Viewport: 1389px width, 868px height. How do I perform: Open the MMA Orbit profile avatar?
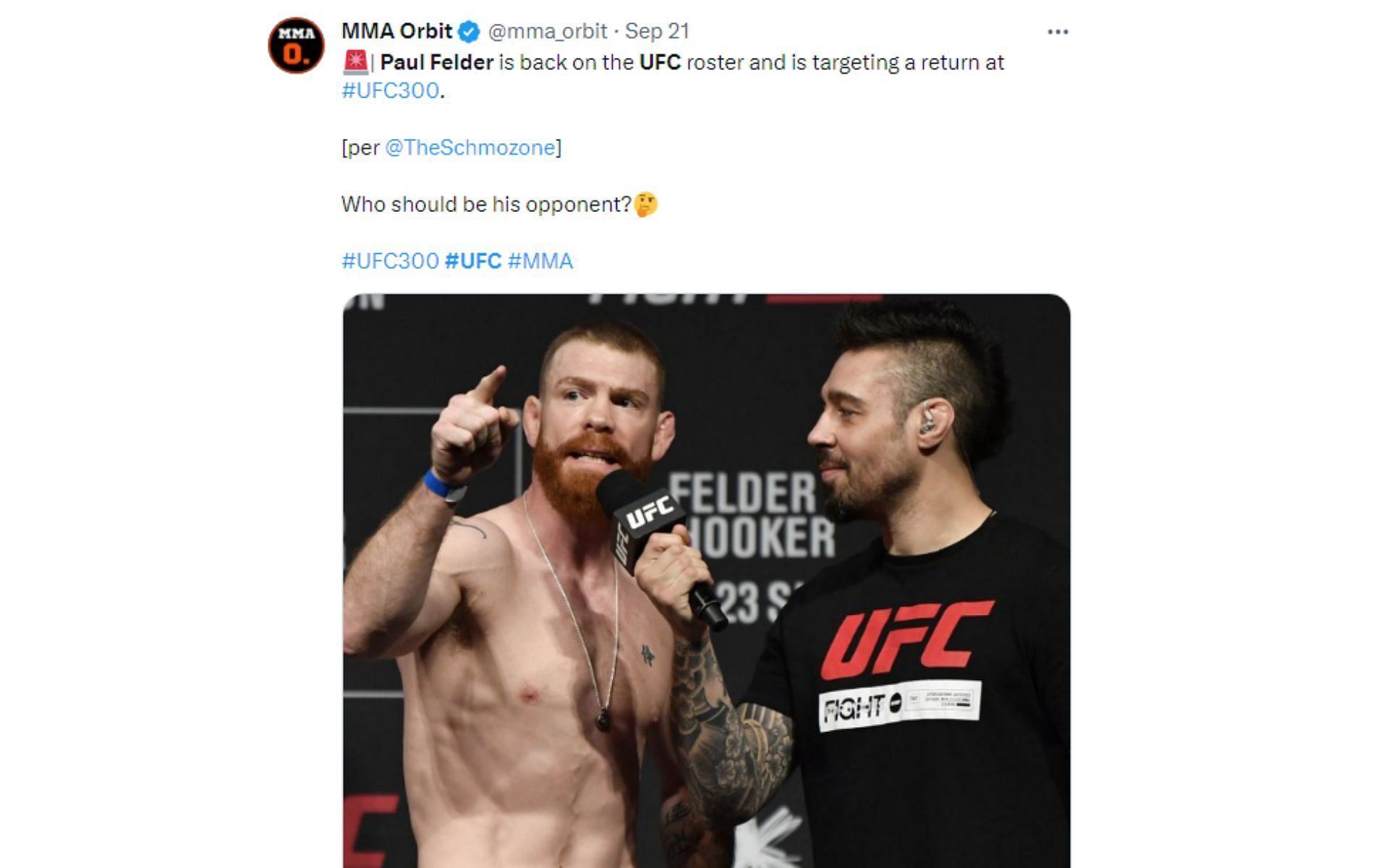[296, 45]
